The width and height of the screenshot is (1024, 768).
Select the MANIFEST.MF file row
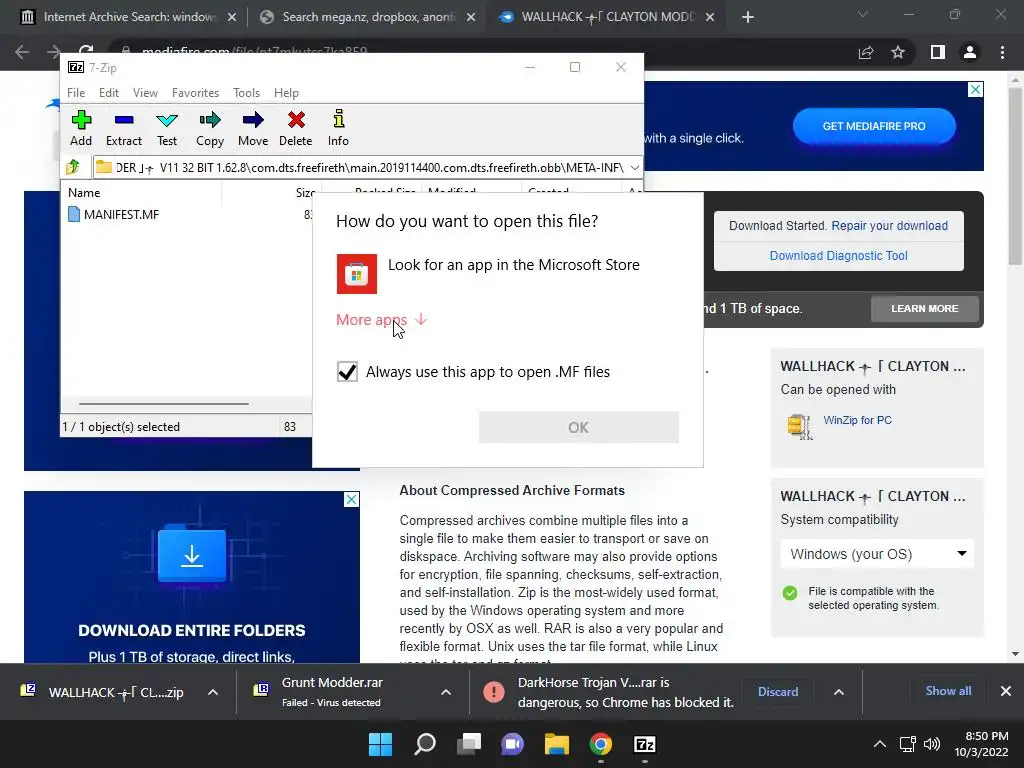click(114, 214)
